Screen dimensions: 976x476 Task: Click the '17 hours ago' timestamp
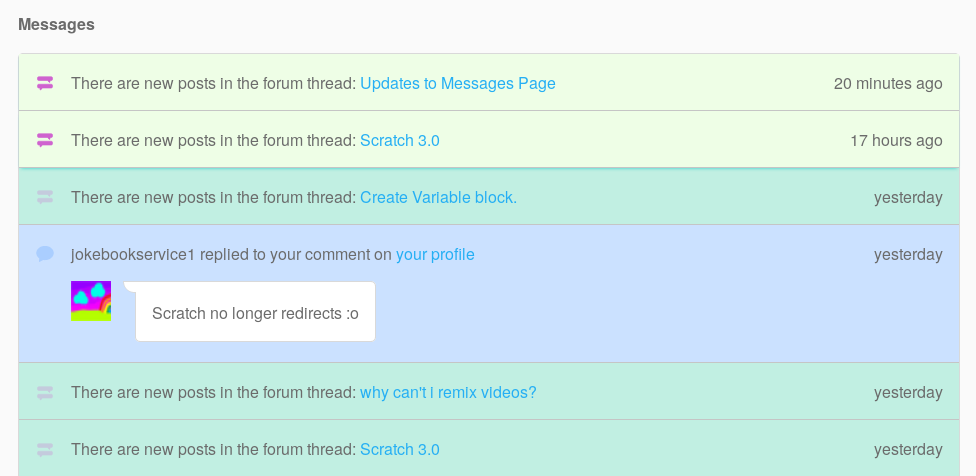pyautogui.click(x=896, y=140)
